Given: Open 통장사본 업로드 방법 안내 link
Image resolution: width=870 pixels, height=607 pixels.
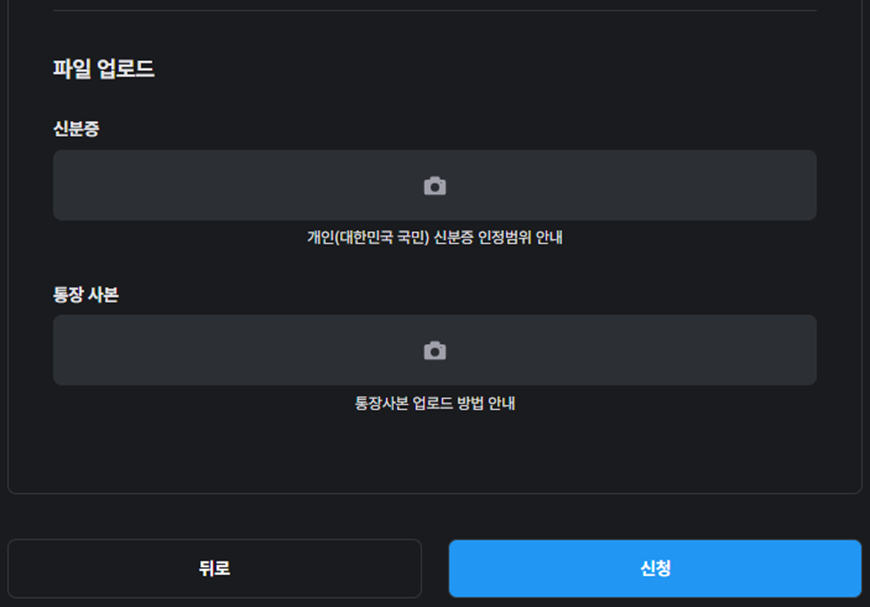Looking at the screenshot, I should click(x=434, y=404).
